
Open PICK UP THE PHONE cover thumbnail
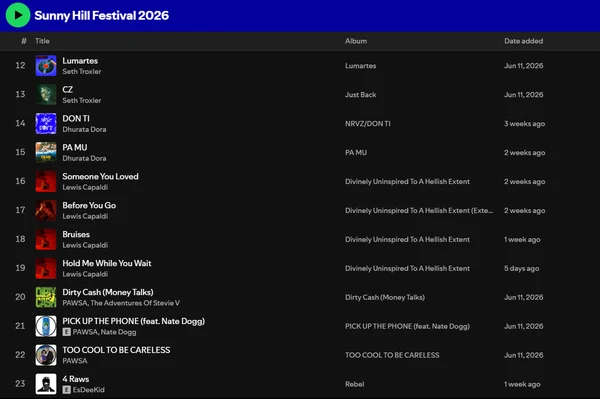(x=46, y=326)
